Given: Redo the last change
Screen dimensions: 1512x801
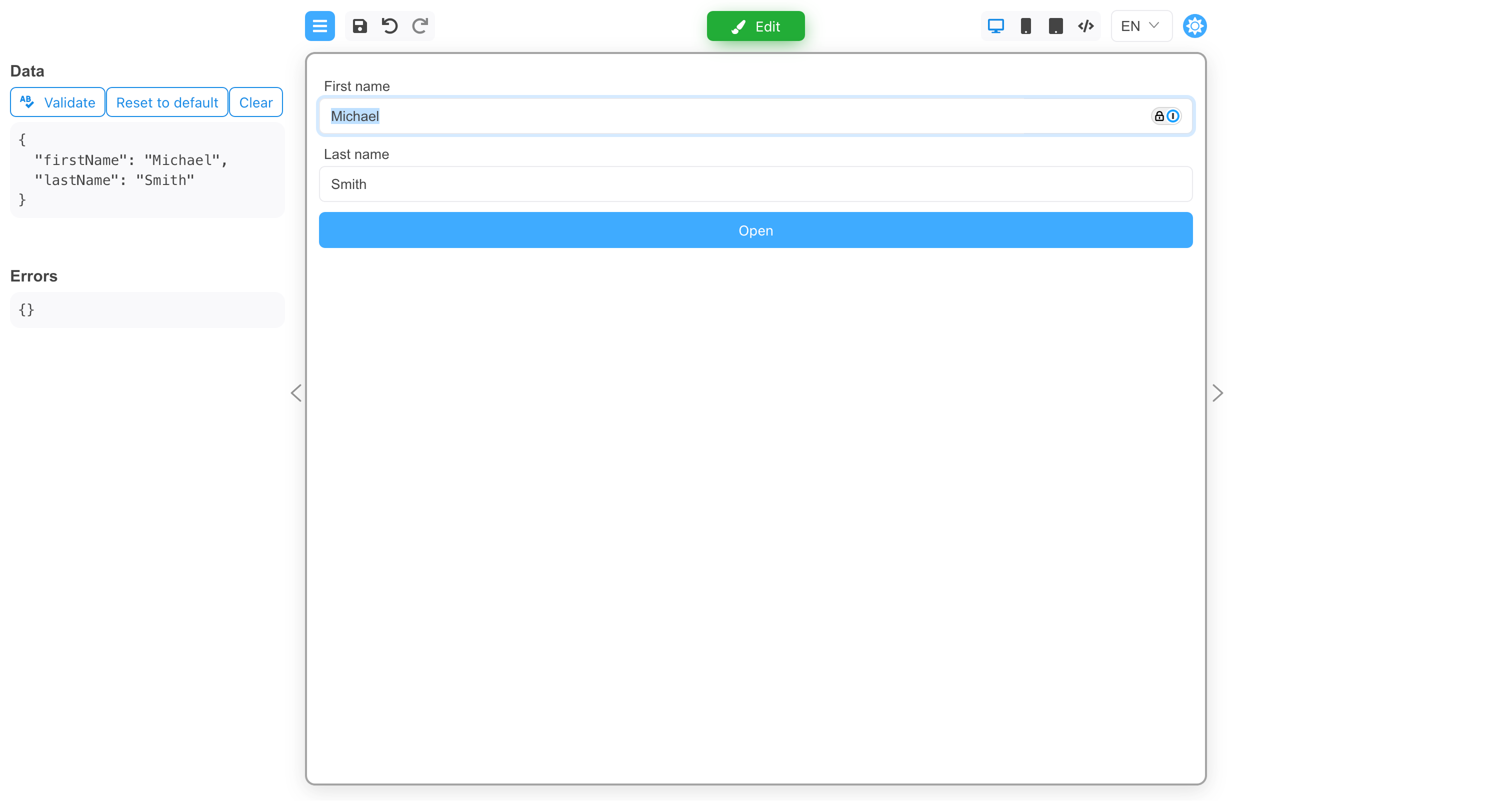Looking at the screenshot, I should pyautogui.click(x=419, y=26).
